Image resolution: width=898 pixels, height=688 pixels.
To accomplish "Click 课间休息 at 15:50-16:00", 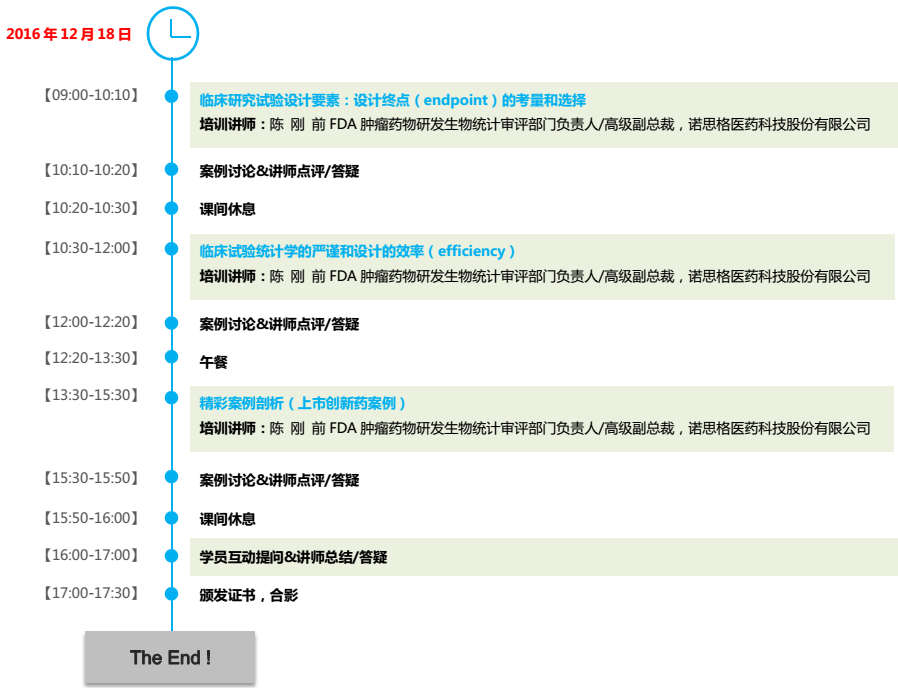I will (x=227, y=519).
